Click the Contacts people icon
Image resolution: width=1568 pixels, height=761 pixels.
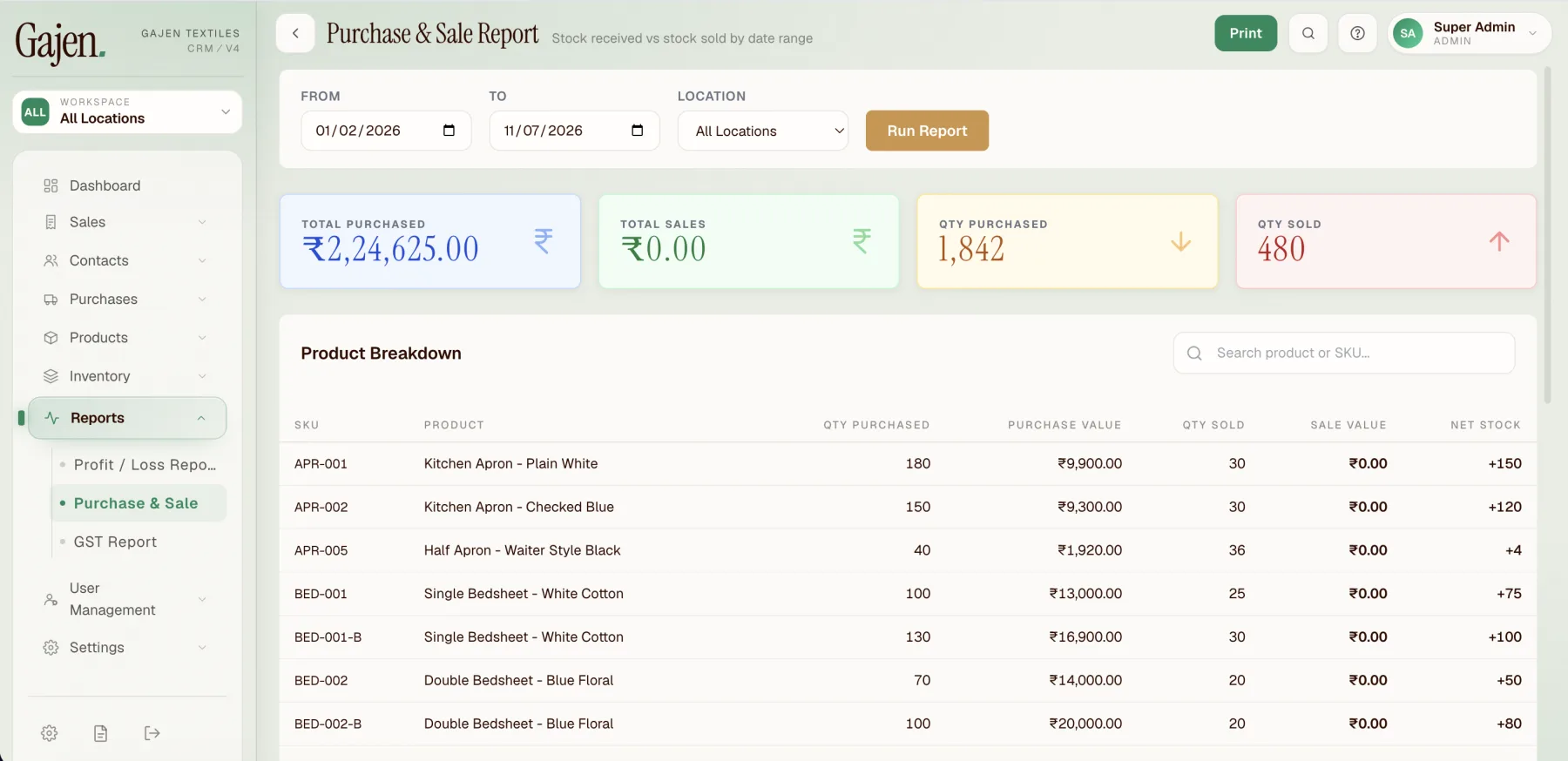tap(51, 260)
